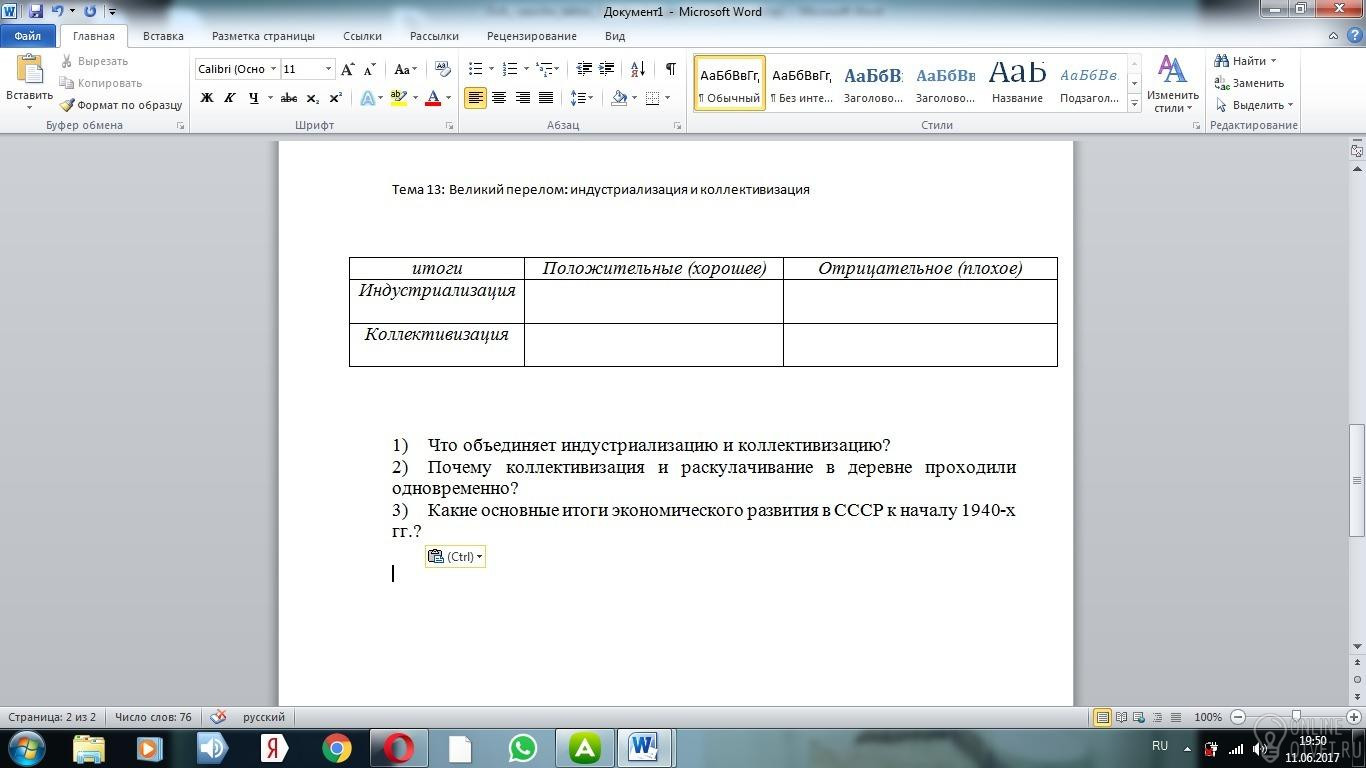Click the Найти button
Image resolution: width=1366 pixels, height=768 pixels.
point(1248,61)
